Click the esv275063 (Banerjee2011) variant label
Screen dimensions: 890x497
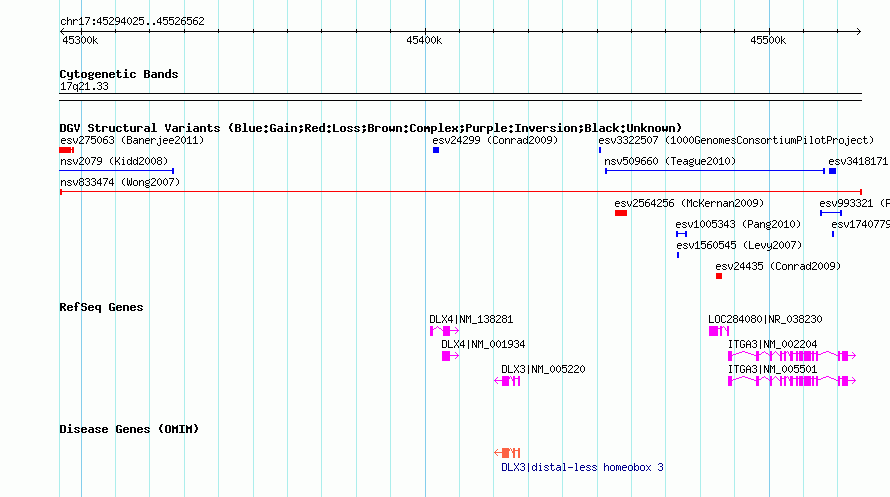pos(132,140)
